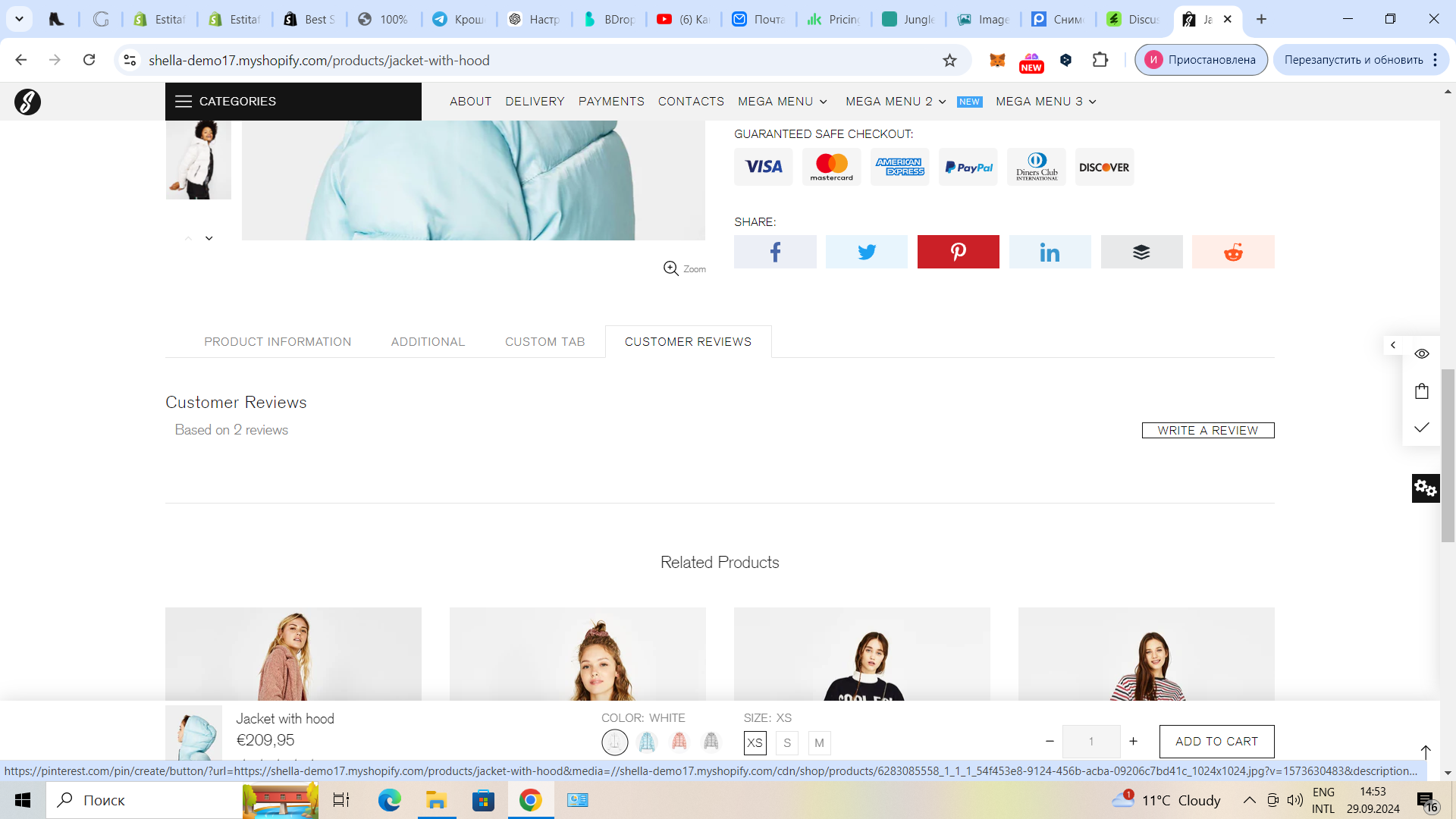Show next thumbnails with down chevron
This screenshot has width=1456, height=819.
click(209, 238)
